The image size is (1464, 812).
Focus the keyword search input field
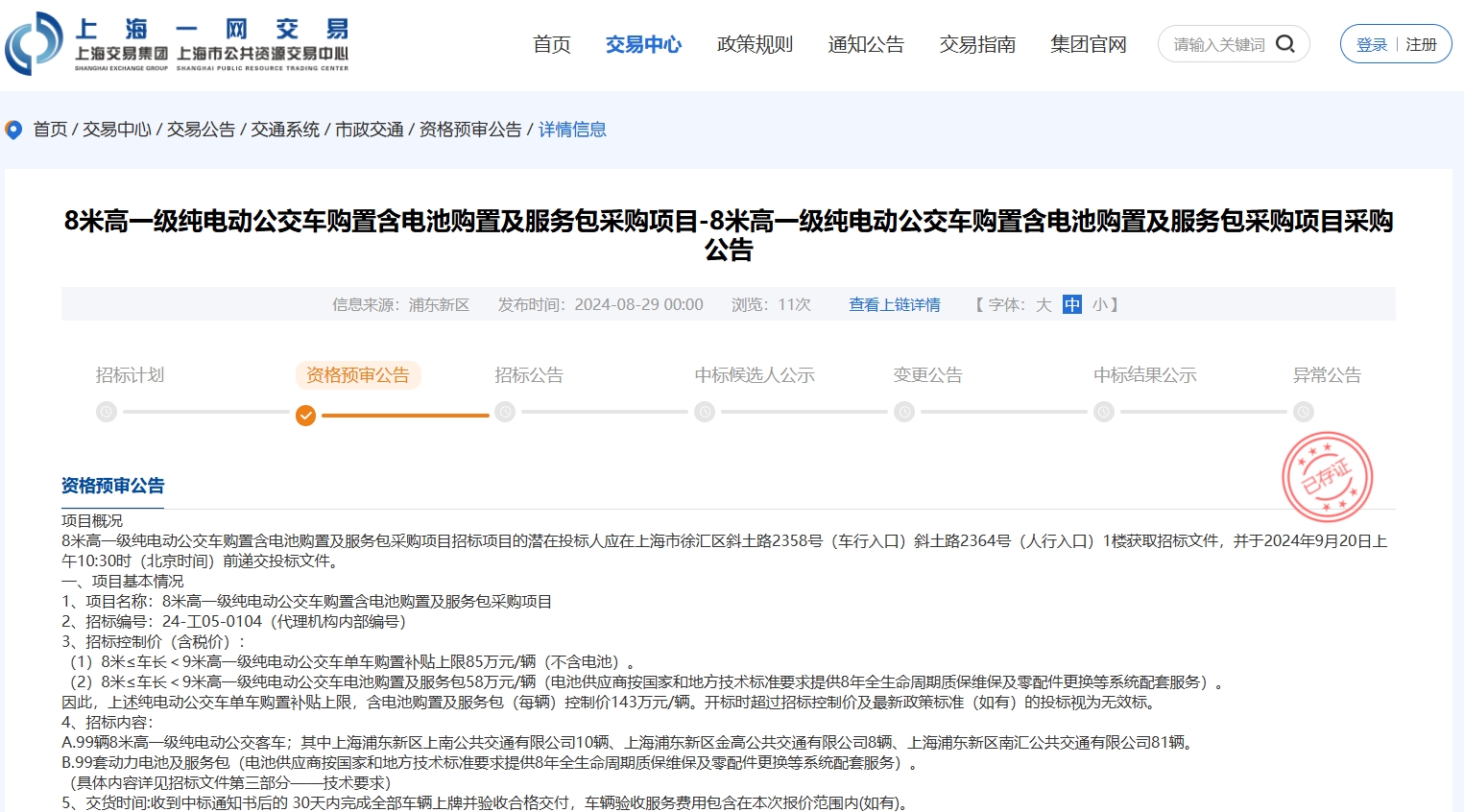pyautogui.click(x=1218, y=44)
